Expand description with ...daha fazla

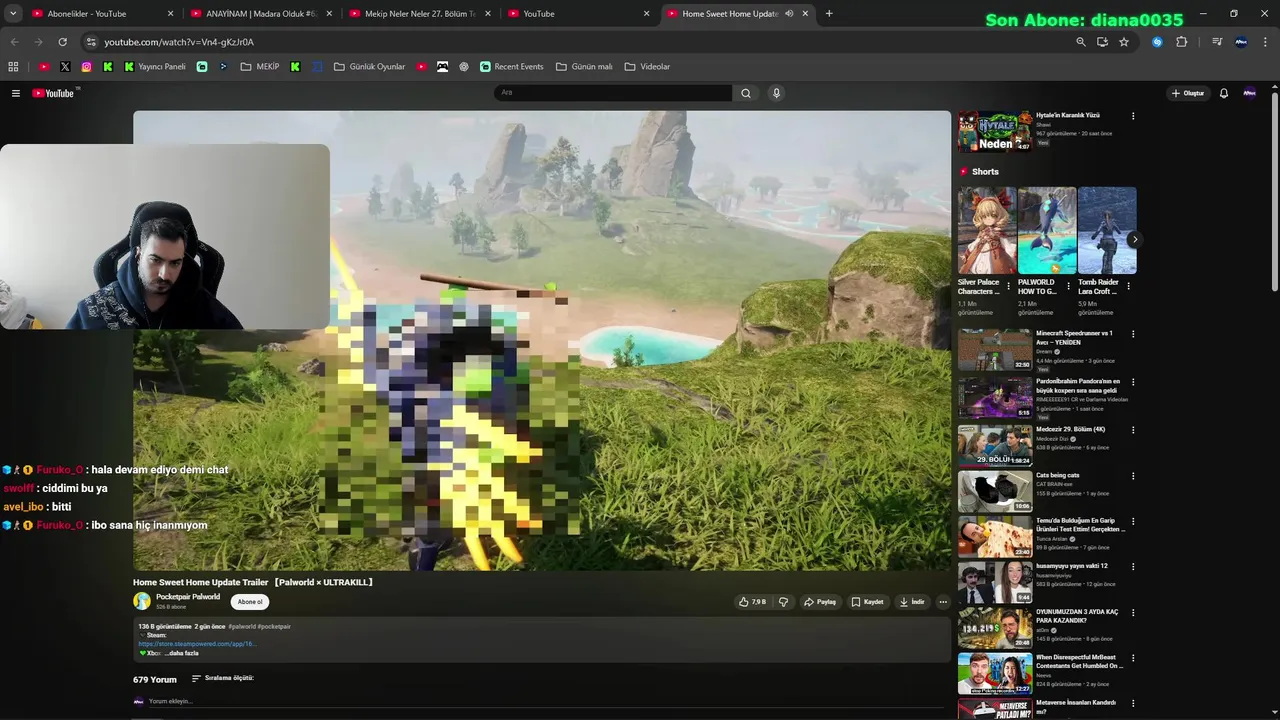(181, 653)
